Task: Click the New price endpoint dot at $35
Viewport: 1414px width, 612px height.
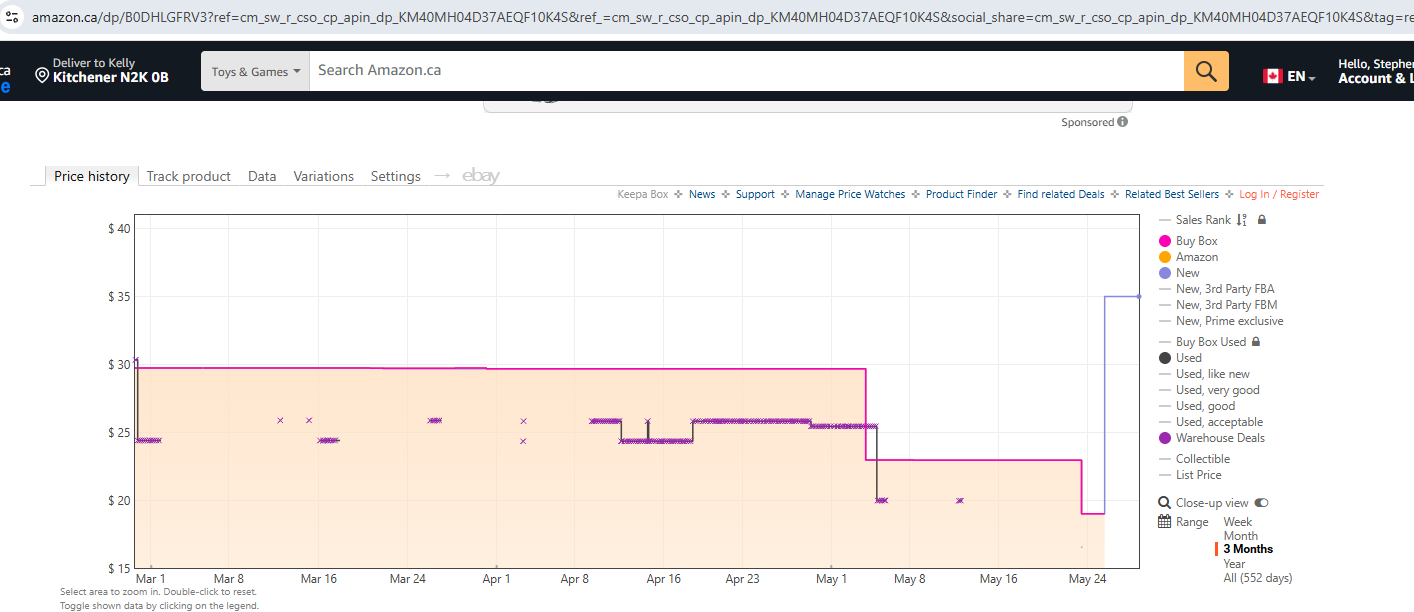Action: point(1139,296)
